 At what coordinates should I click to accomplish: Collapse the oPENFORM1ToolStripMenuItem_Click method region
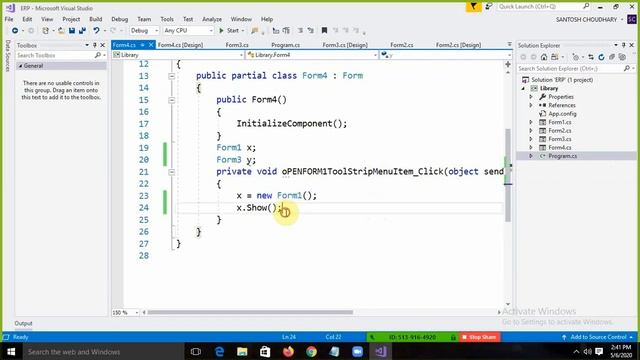coord(172,172)
